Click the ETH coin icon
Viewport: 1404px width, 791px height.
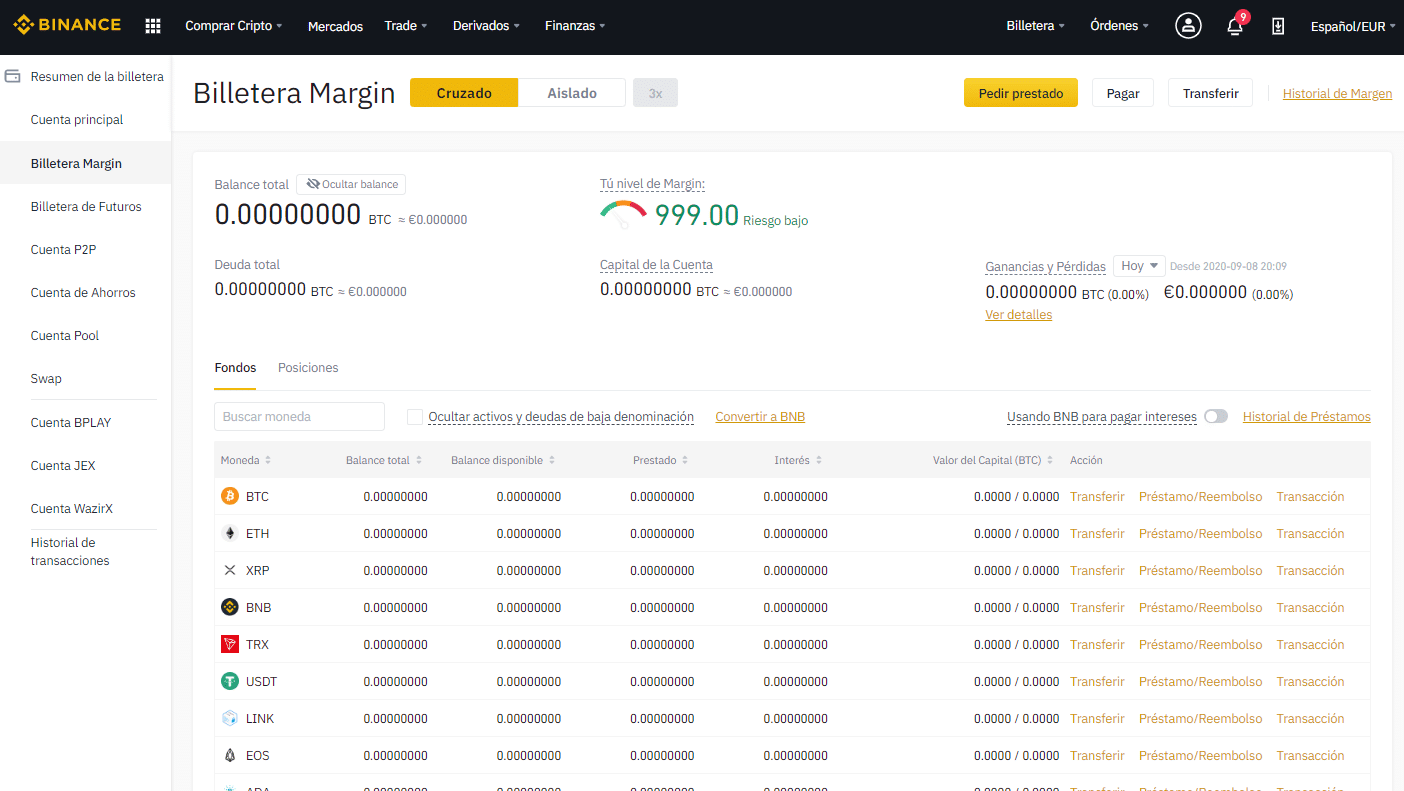(230, 533)
